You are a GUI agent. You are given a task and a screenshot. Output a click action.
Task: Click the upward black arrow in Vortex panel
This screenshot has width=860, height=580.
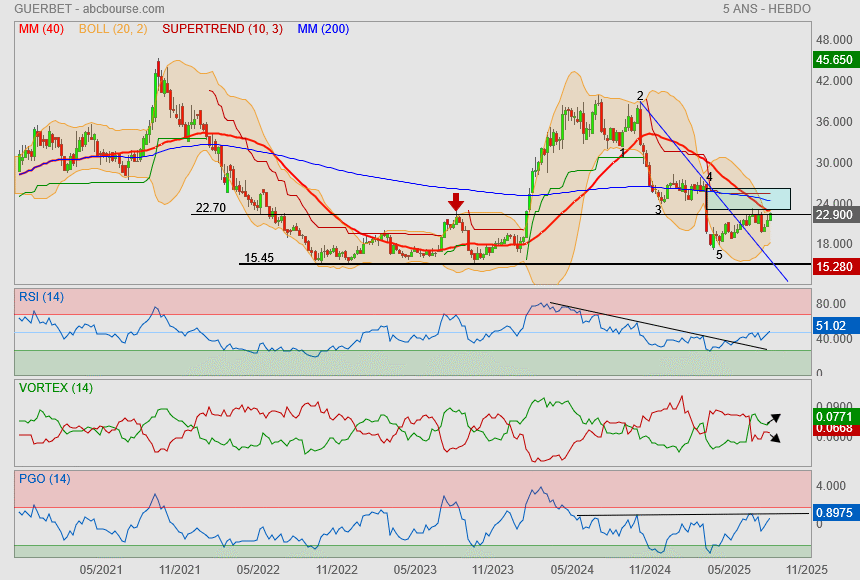point(774,417)
